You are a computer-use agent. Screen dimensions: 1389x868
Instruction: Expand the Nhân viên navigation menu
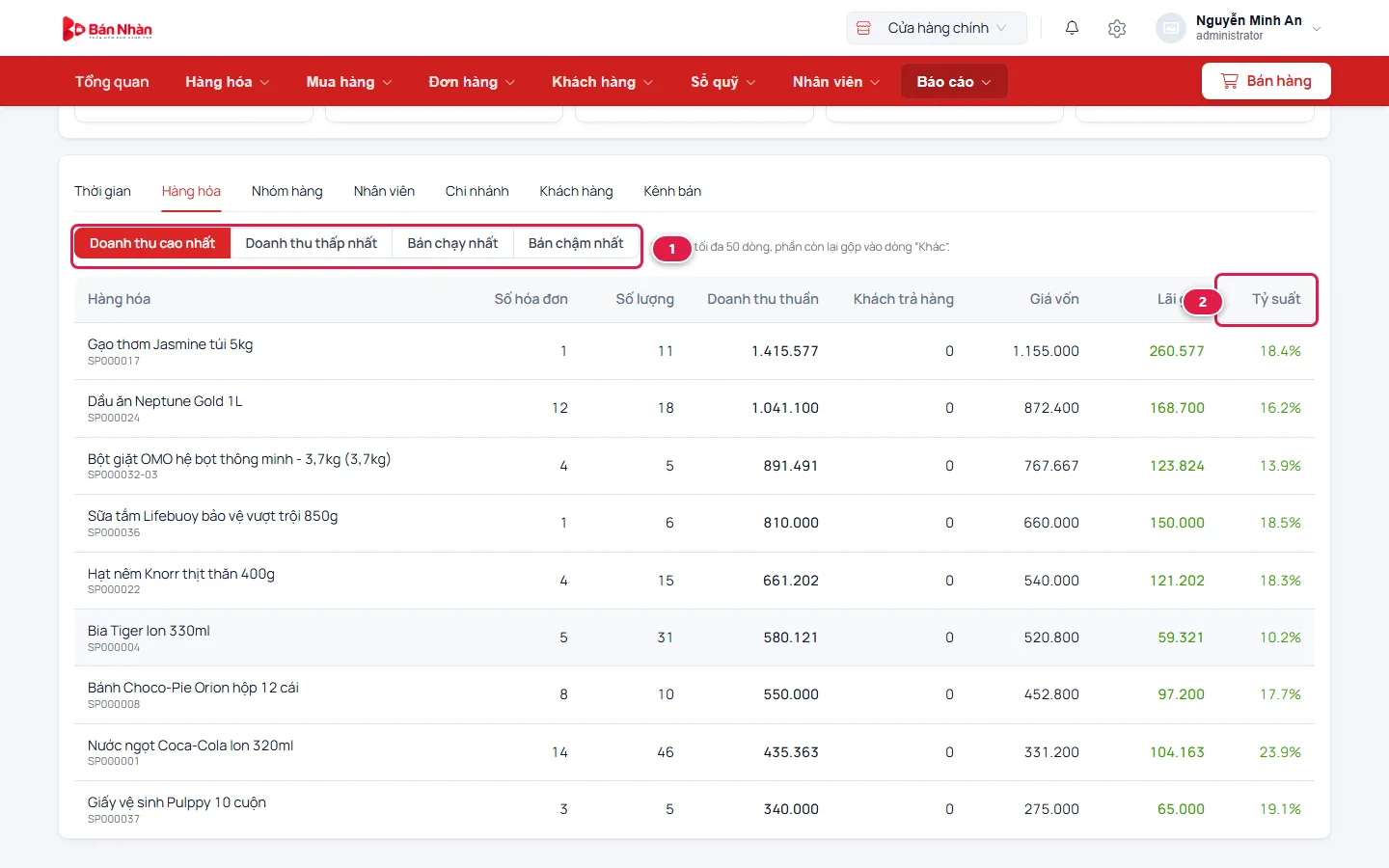click(836, 82)
